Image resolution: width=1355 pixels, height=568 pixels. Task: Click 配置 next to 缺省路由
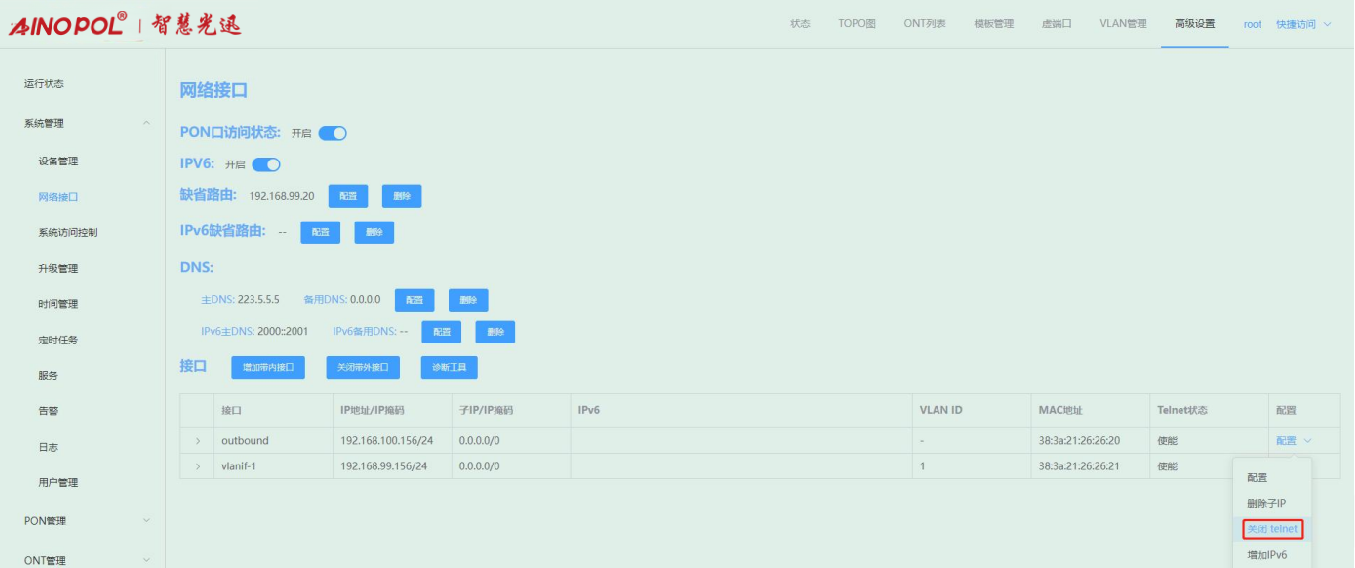click(348, 196)
